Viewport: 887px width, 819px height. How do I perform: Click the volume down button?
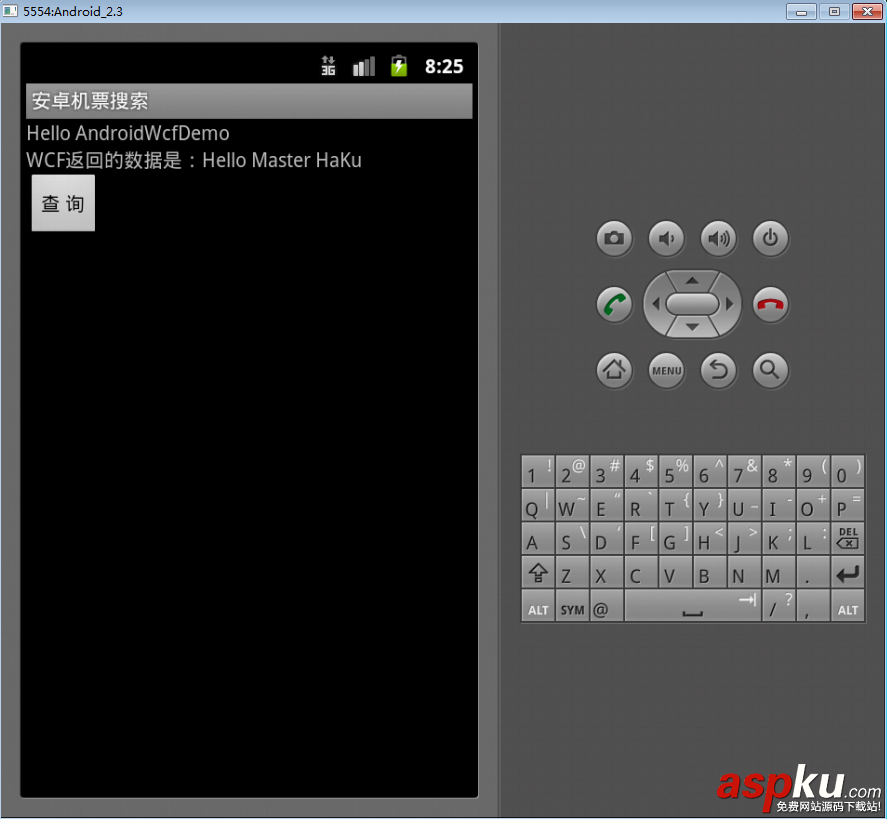click(x=666, y=238)
